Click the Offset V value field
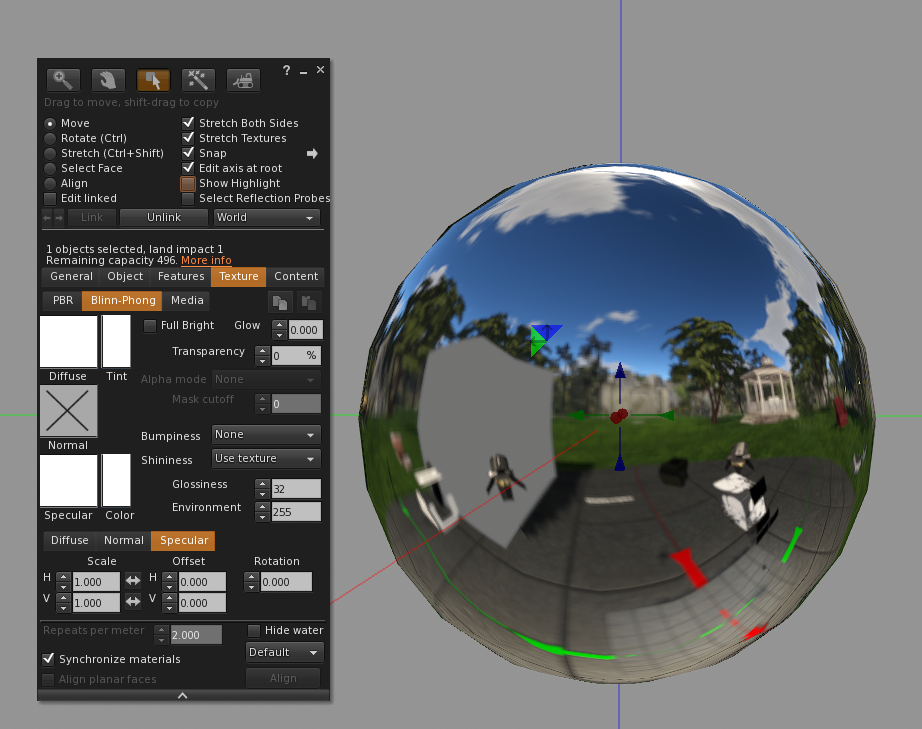The width and height of the screenshot is (922, 729). (202, 603)
